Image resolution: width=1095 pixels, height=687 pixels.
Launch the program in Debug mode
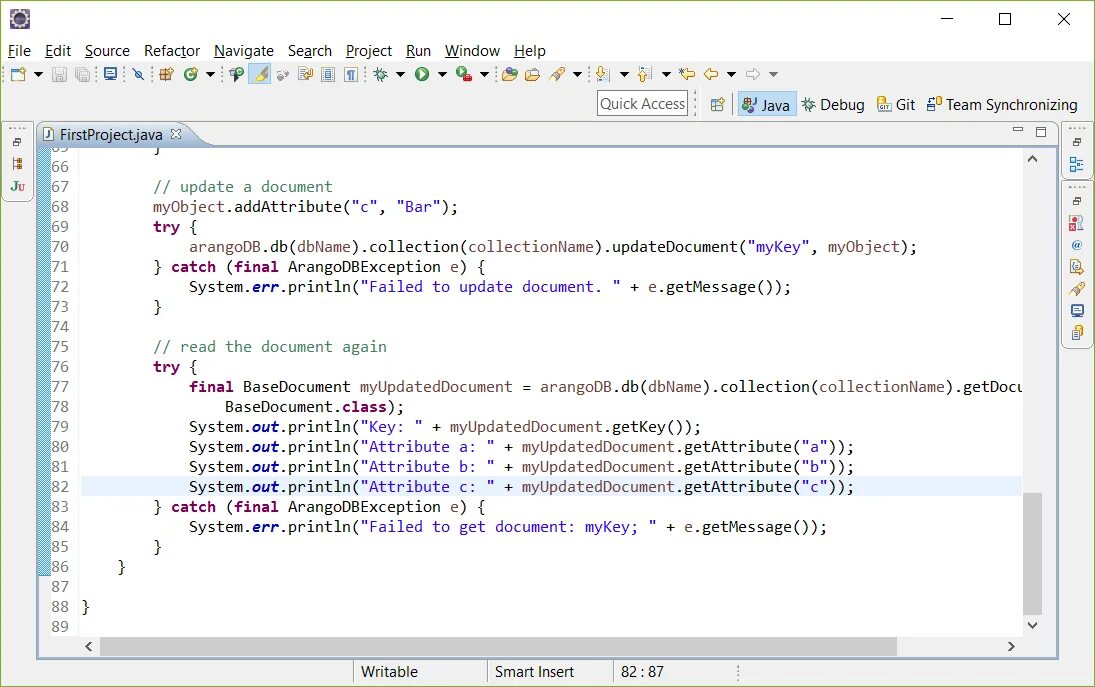379,74
